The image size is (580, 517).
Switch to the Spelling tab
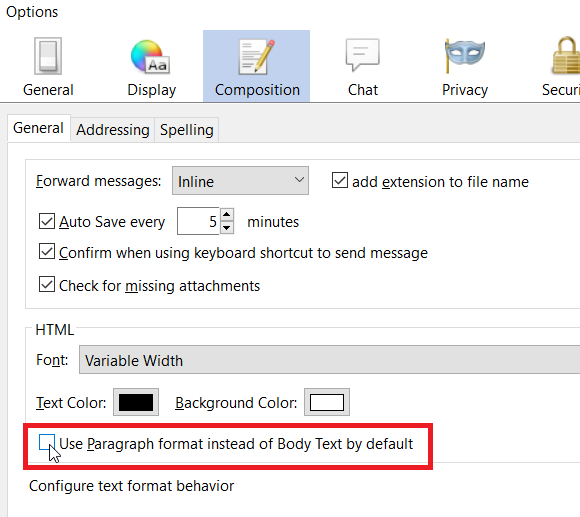187,130
